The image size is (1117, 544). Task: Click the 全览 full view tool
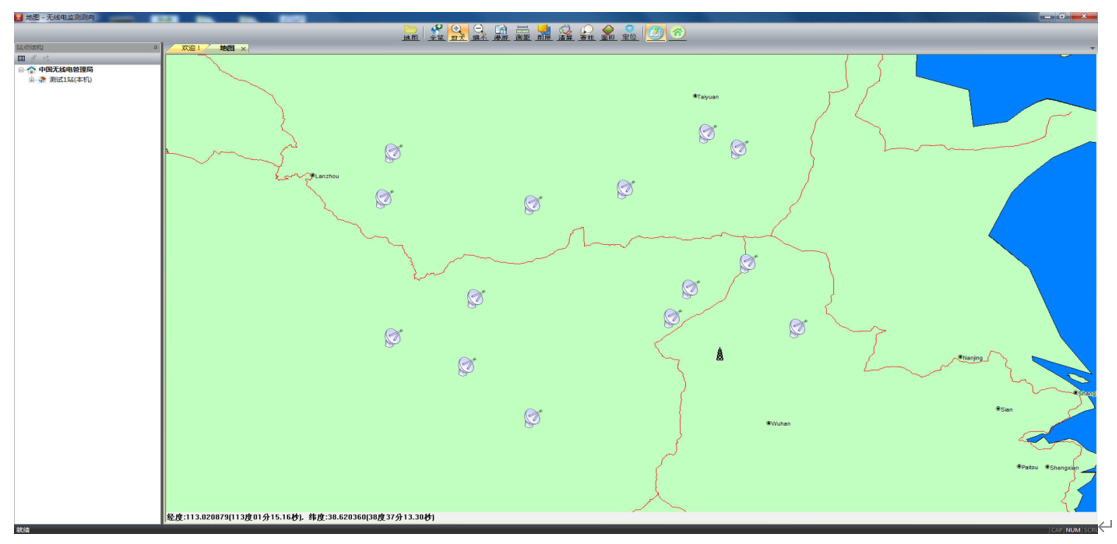point(436,32)
